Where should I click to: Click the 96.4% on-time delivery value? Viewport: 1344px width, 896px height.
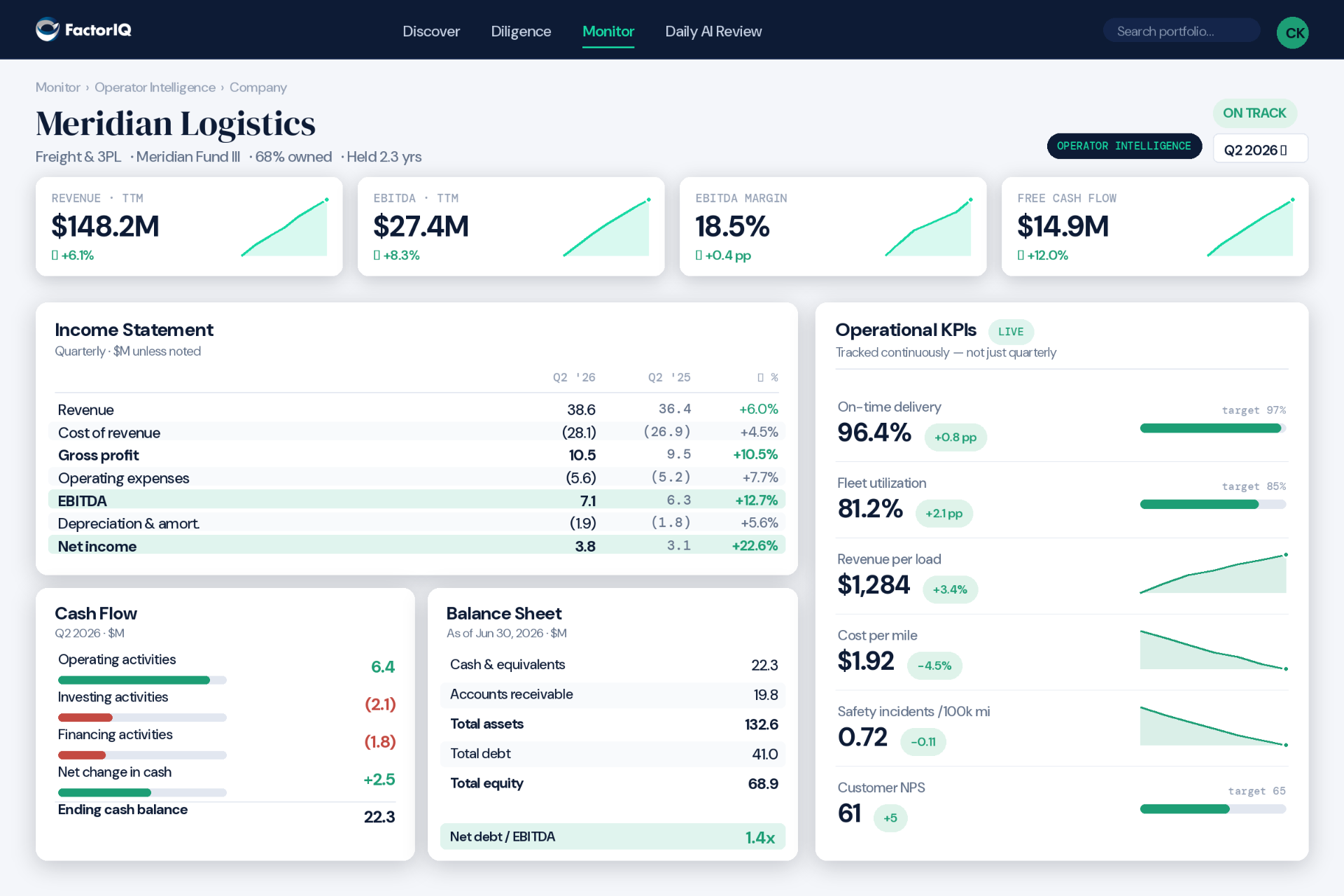point(874,433)
